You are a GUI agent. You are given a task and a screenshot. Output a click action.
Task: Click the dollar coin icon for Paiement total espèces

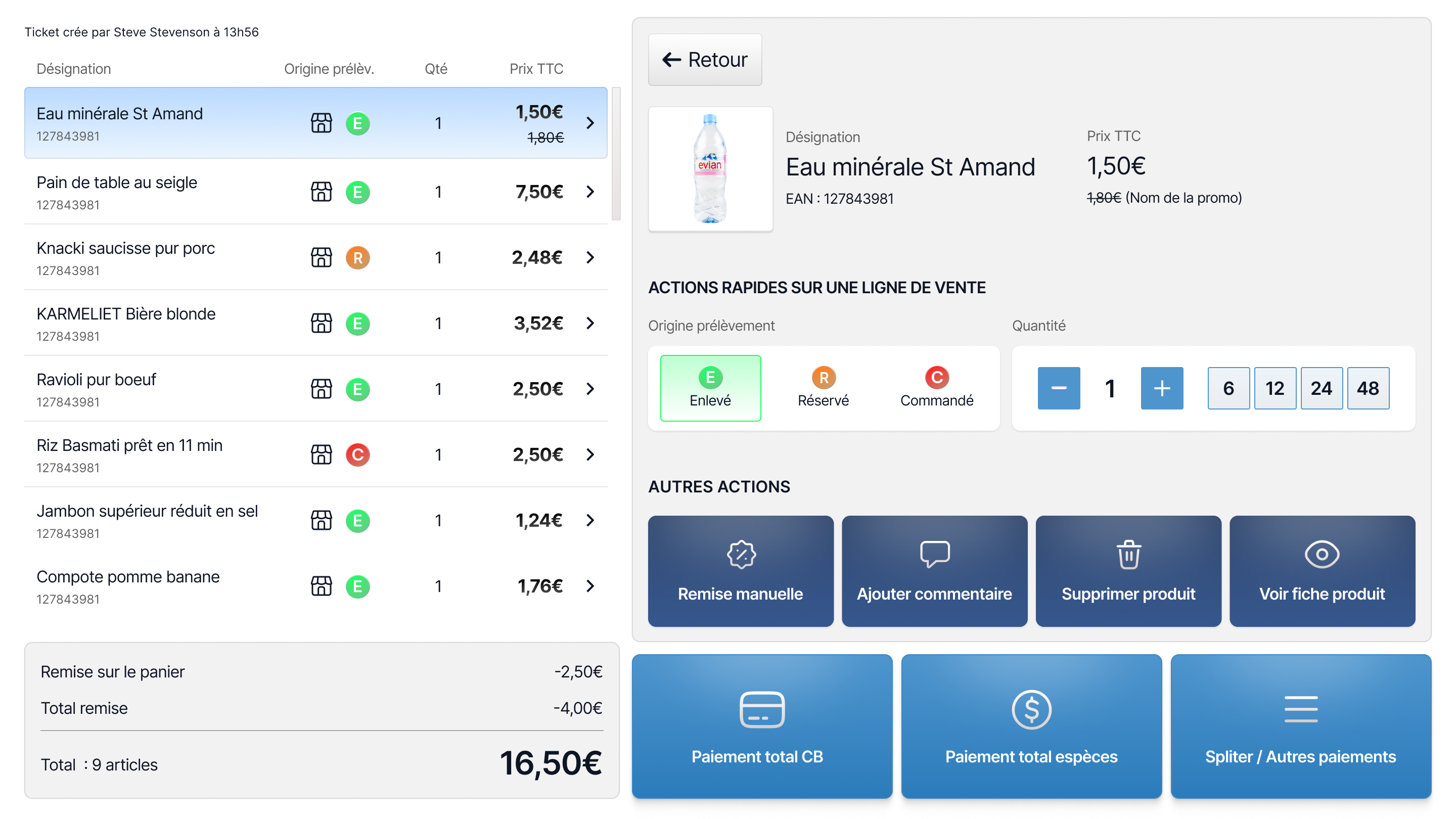click(1031, 709)
